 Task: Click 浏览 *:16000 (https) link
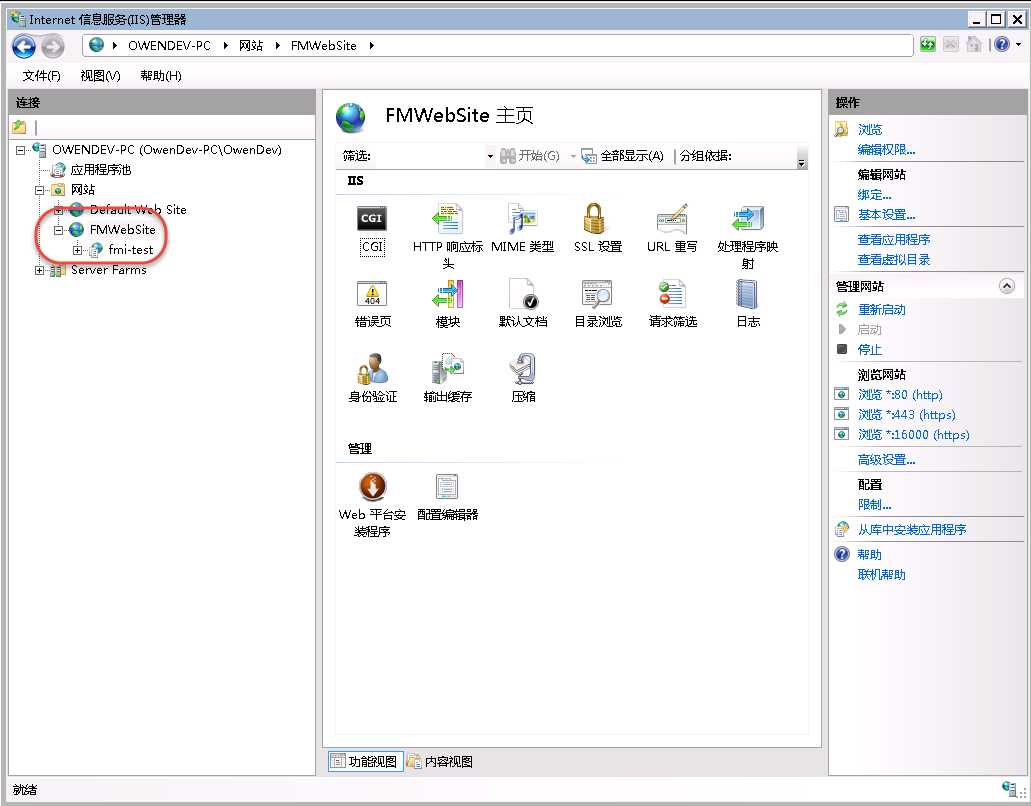913,435
